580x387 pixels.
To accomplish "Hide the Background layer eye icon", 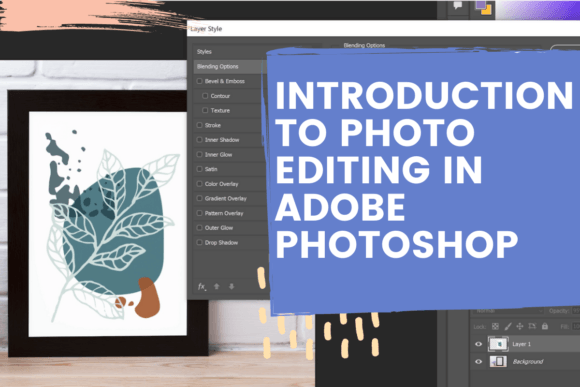I will pos(479,361).
